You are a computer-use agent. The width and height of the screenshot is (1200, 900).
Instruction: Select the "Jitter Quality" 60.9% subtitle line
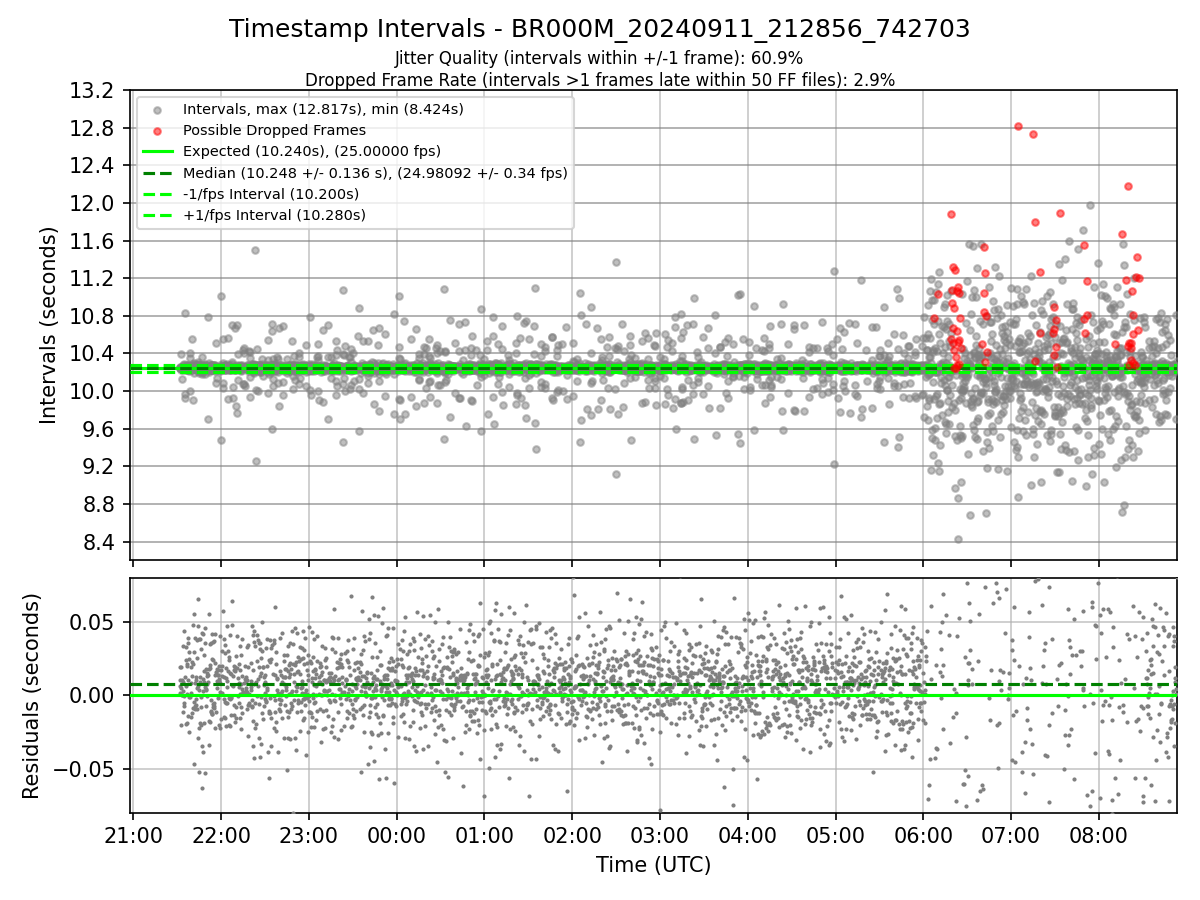(599, 59)
